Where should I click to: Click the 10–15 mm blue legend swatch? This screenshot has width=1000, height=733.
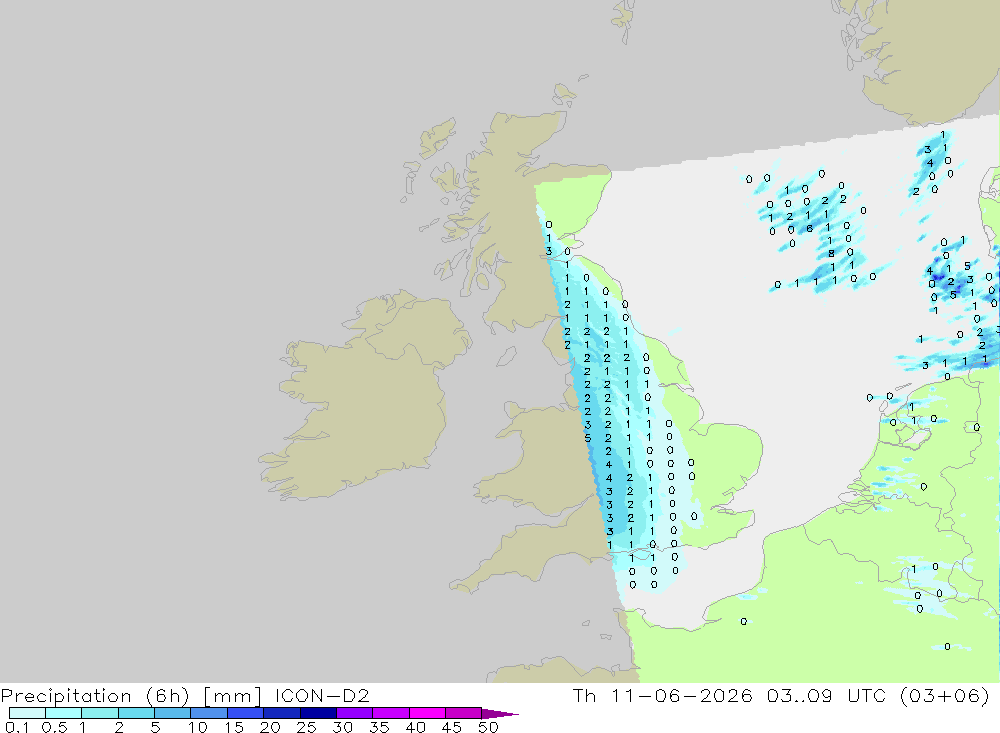click(209, 713)
